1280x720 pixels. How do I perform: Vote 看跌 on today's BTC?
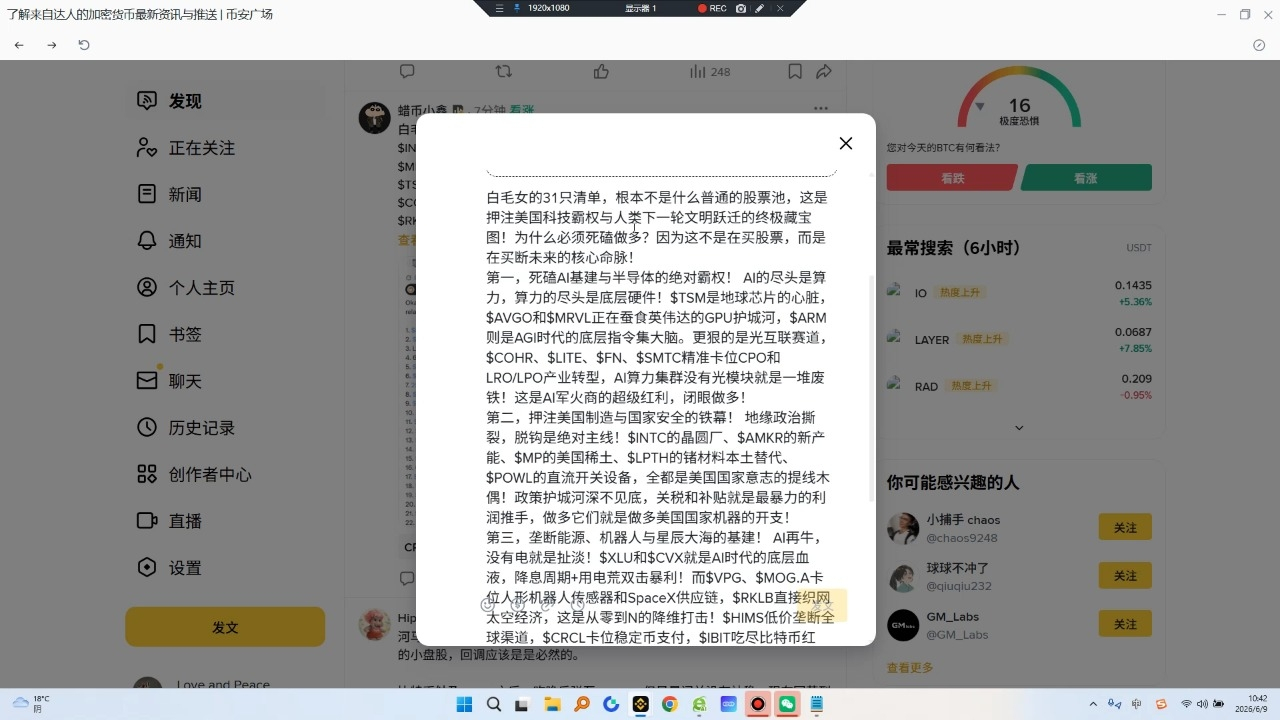(x=952, y=178)
